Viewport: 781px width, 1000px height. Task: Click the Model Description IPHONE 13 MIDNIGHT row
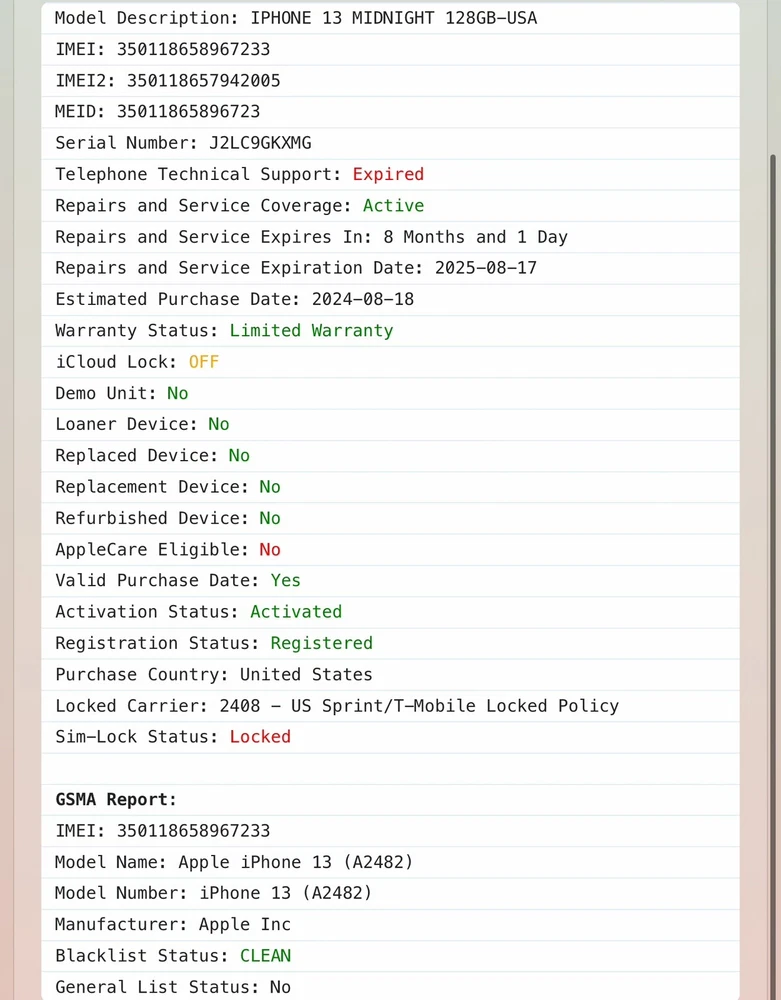[295, 18]
